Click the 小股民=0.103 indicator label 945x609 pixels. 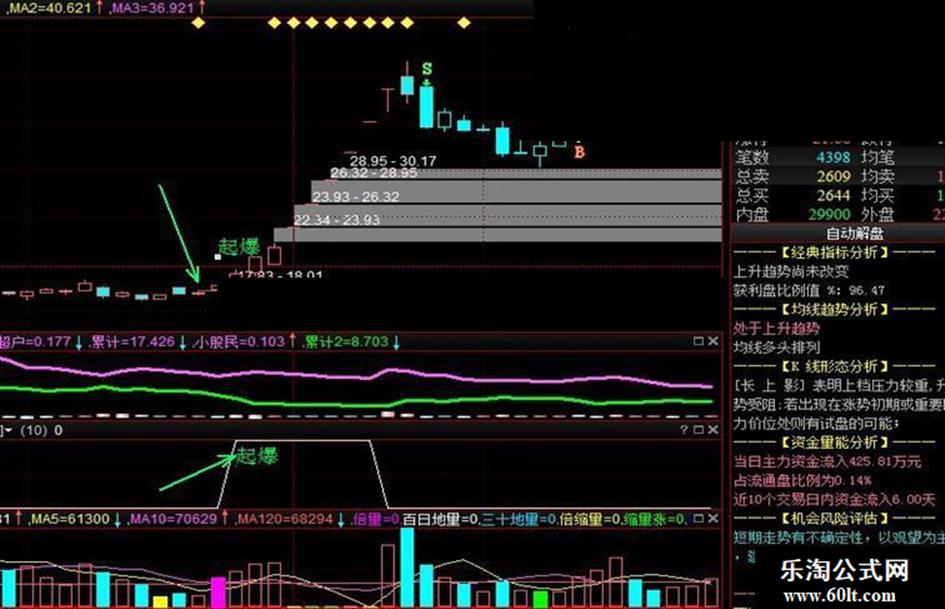coord(240,342)
